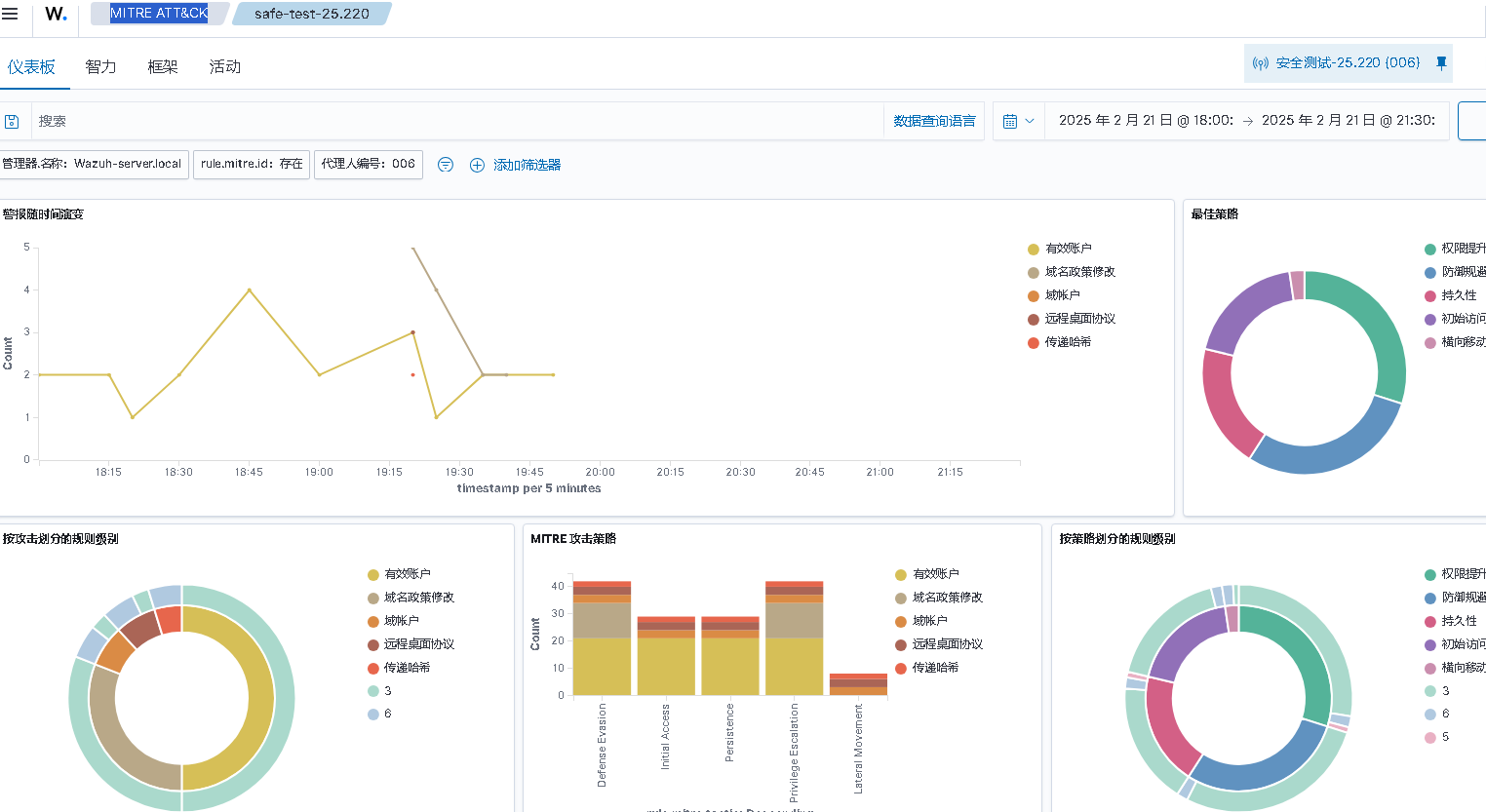Click the 按攻击划分的规则级别 panel title
This screenshot has height=812, width=1486.
click(x=60, y=539)
